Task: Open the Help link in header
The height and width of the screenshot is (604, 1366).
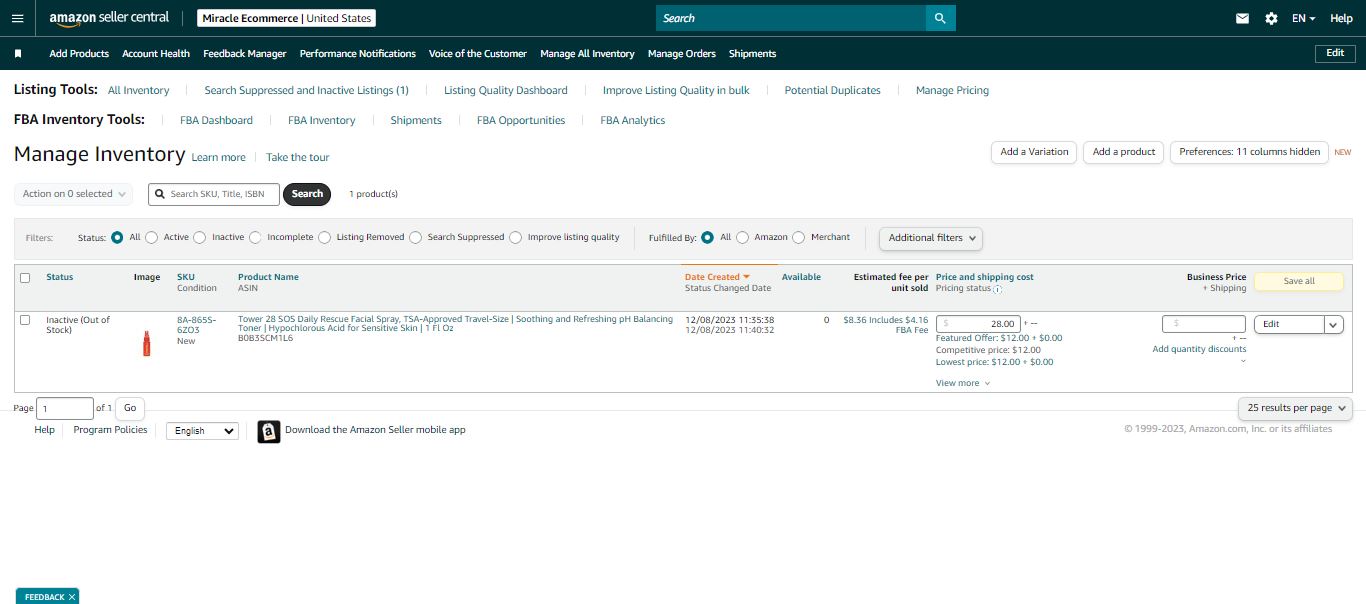Action: [x=1341, y=18]
